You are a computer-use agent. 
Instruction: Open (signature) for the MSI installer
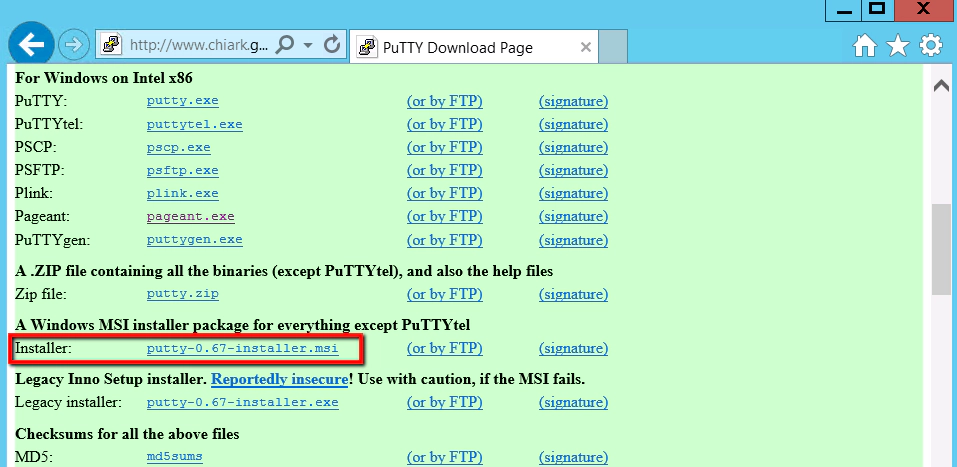(574, 349)
